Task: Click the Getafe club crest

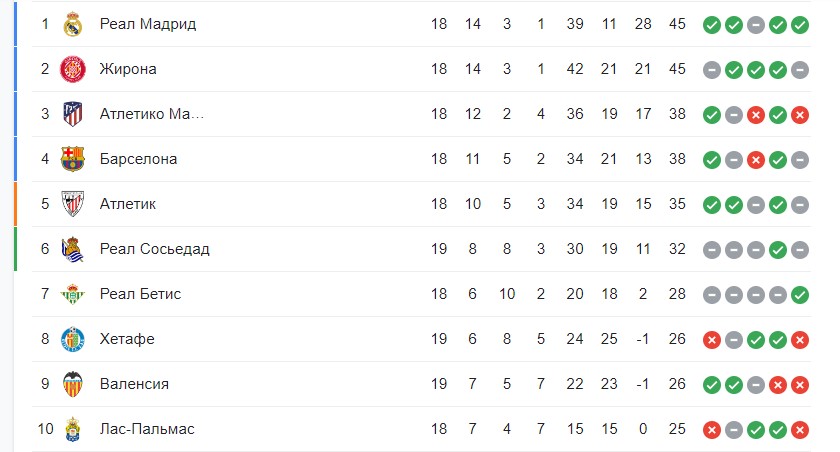Action: coord(72,339)
